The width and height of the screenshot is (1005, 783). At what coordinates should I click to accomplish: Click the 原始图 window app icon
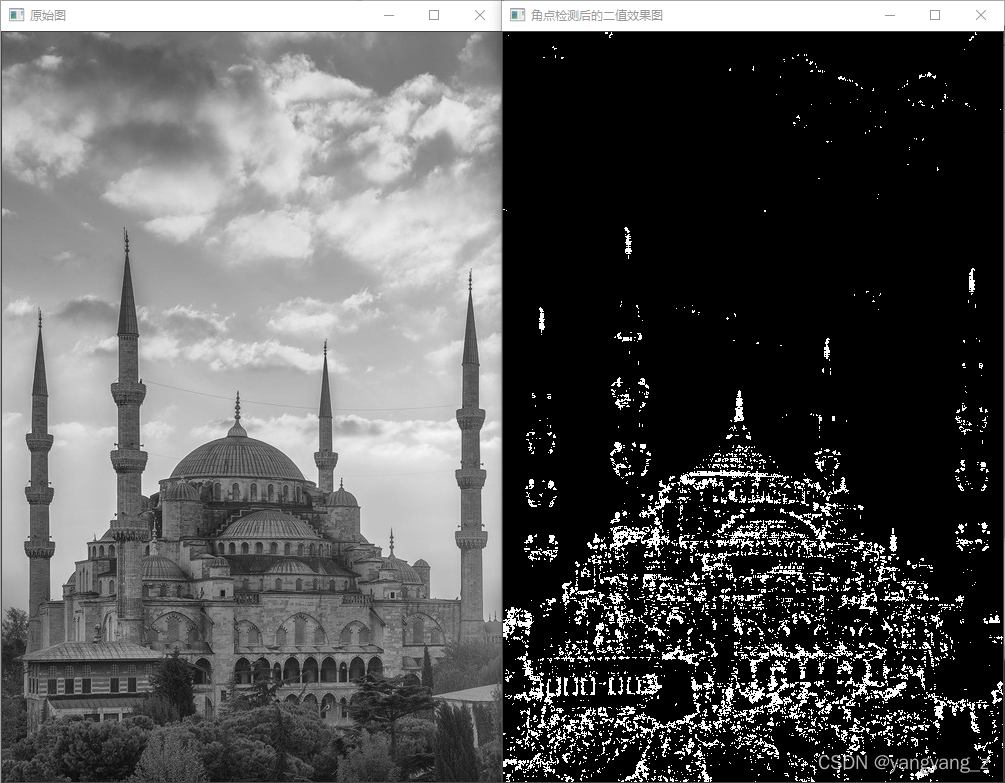click(16, 15)
